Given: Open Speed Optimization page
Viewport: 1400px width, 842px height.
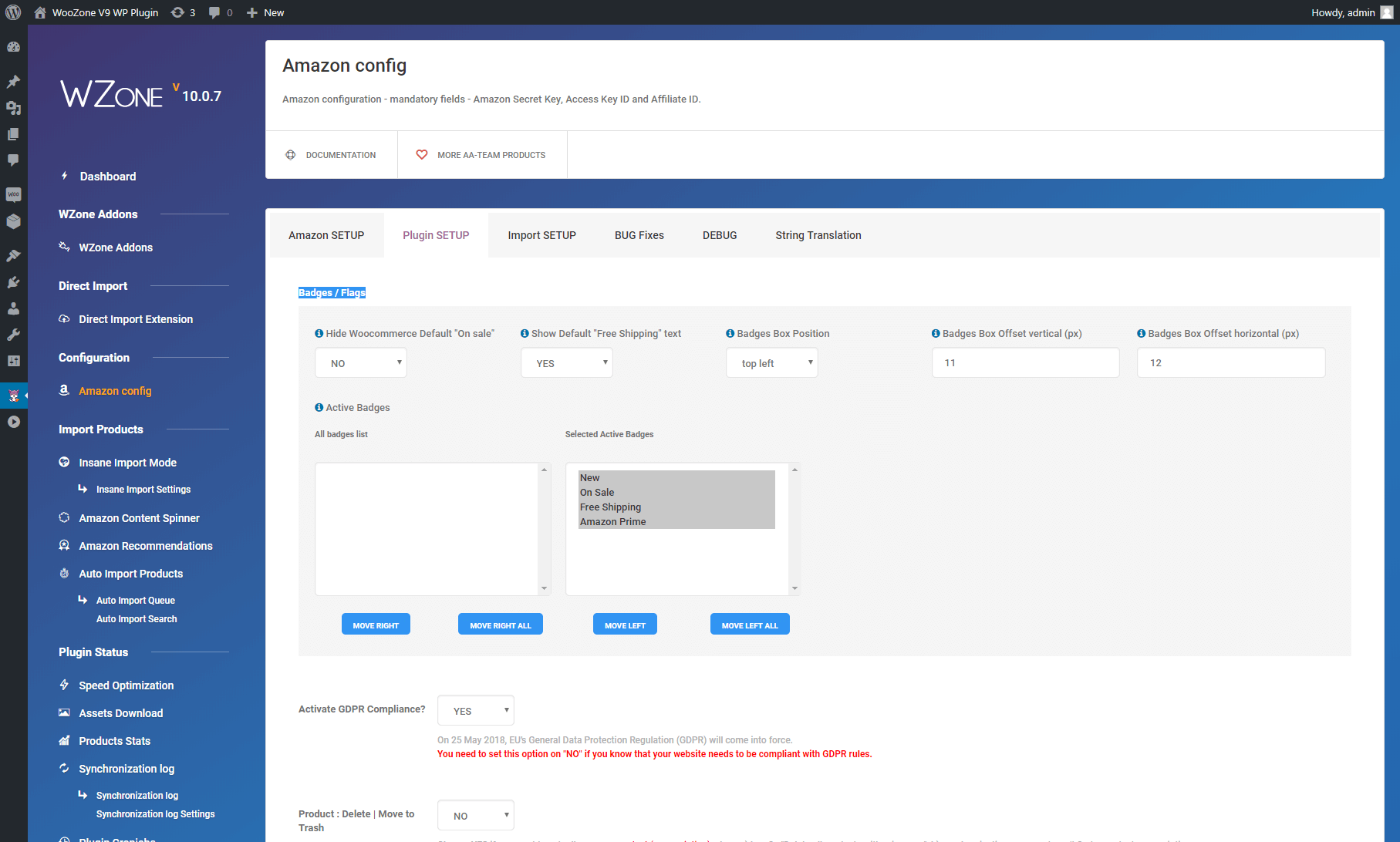Looking at the screenshot, I should (126, 685).
